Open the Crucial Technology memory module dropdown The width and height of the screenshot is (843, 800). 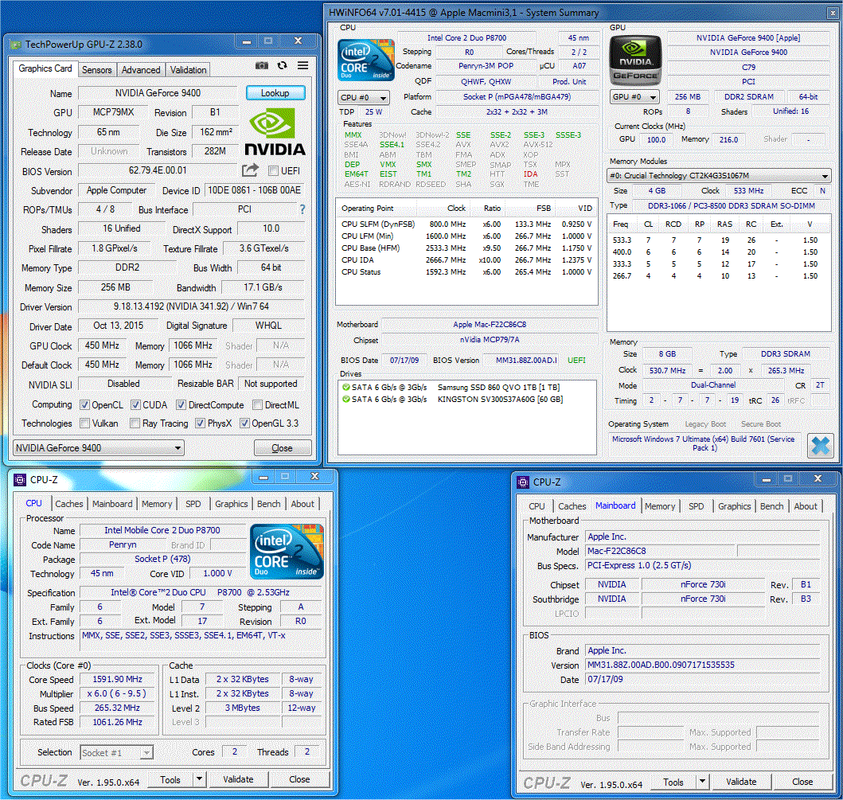point(719,175)
